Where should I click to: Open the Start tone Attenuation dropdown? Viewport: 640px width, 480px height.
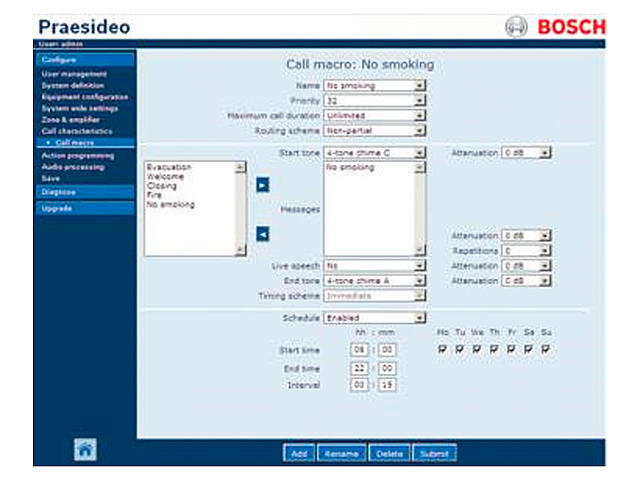pyautogui.click(x=526, y=153)
